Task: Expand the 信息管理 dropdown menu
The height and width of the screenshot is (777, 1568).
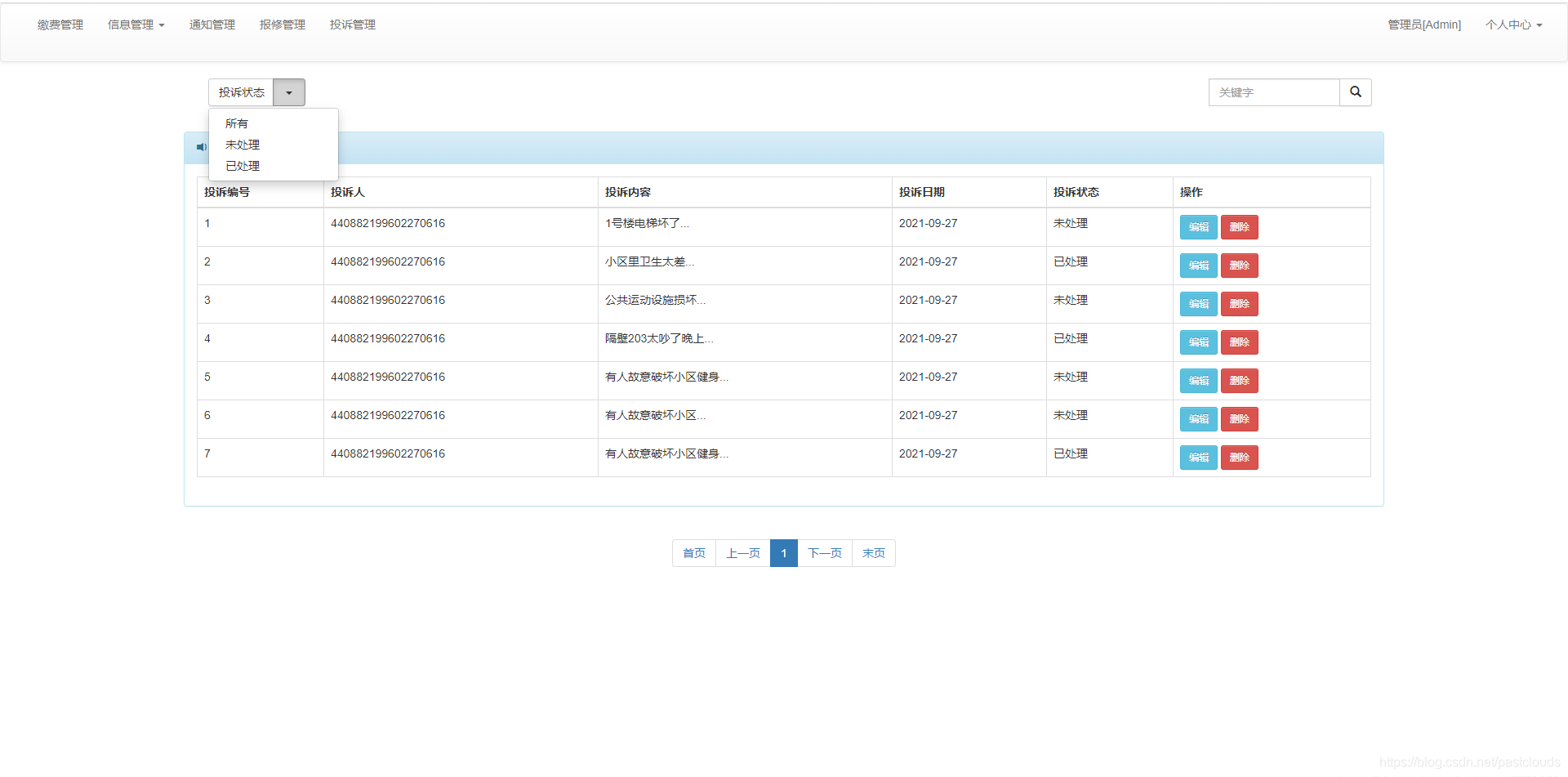Action: coord(136,25)
